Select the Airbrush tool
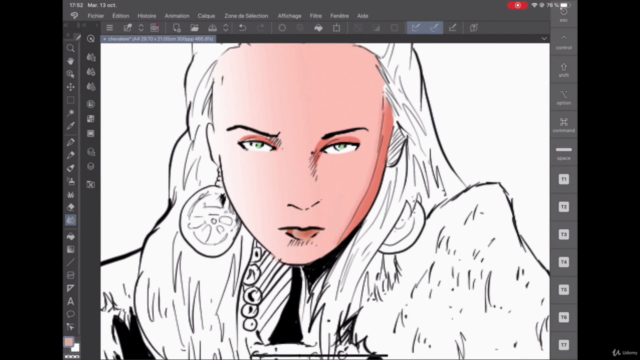This screenshot has height=360, width=640. [71, 181]
